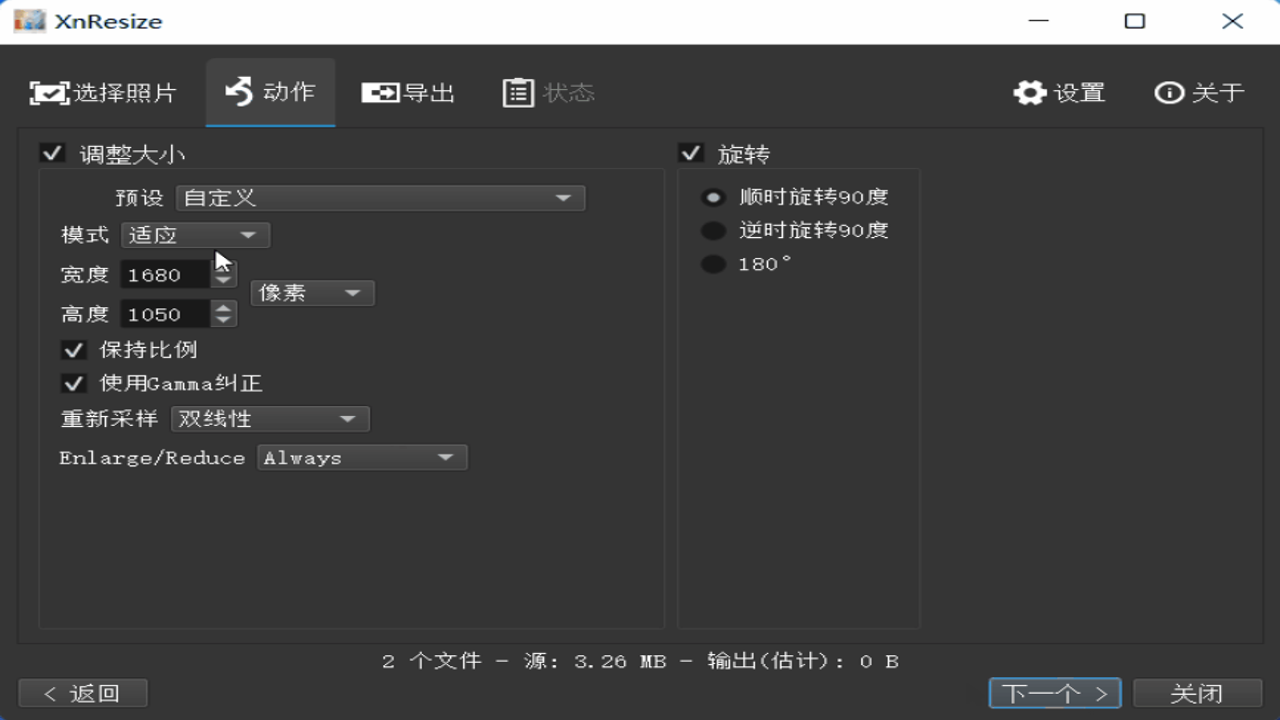Click the XnResize app icon in title bar

[x=30, y=21]
